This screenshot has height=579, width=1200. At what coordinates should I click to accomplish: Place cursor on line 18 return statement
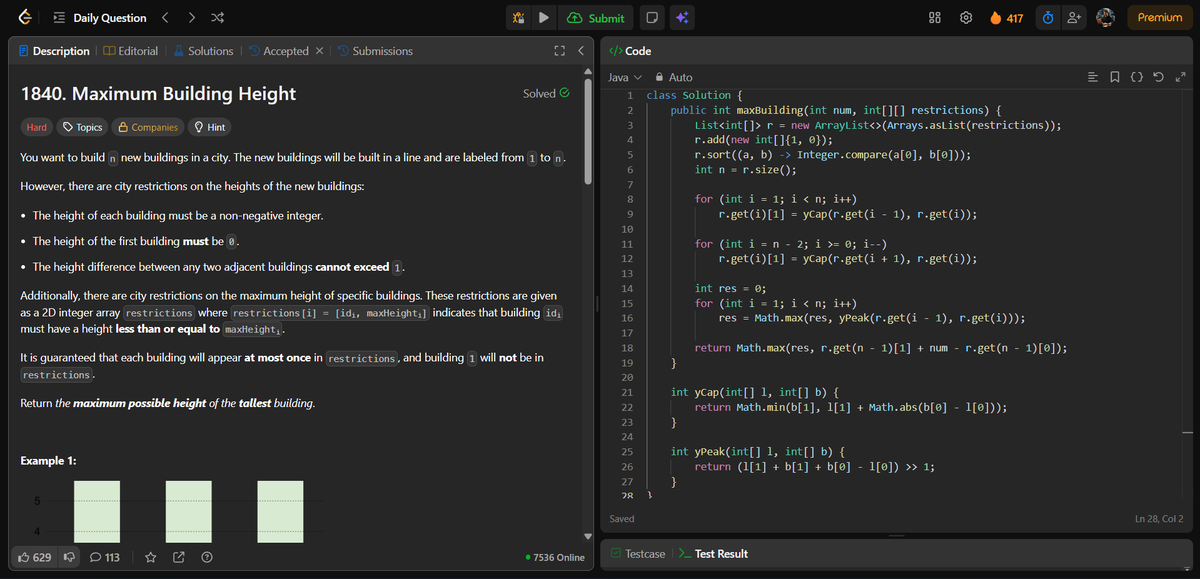881,348
